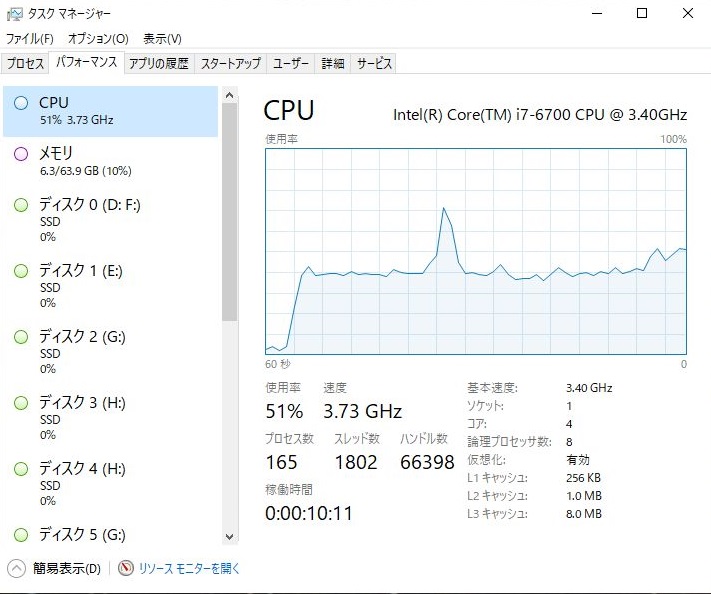
Task: Click the green ディスク 3 (H:) circle icon
Action: (x=21, y=403)
